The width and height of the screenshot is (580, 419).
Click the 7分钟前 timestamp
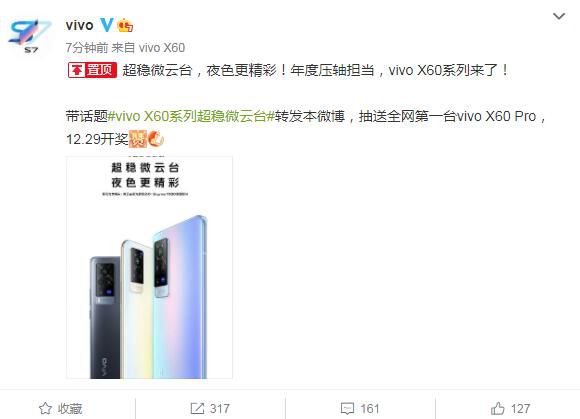pyautogui.click(x=87, y=48)
